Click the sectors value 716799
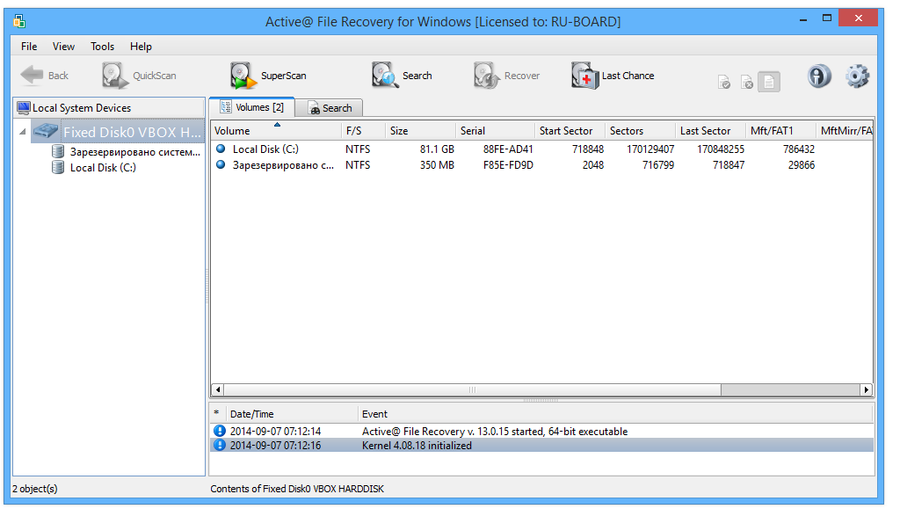 (x=658, y=165)
